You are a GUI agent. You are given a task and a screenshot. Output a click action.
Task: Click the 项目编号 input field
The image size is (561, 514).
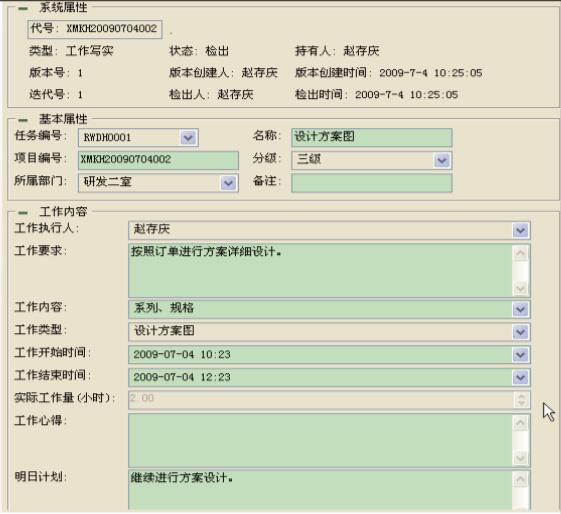pos(158,160)
